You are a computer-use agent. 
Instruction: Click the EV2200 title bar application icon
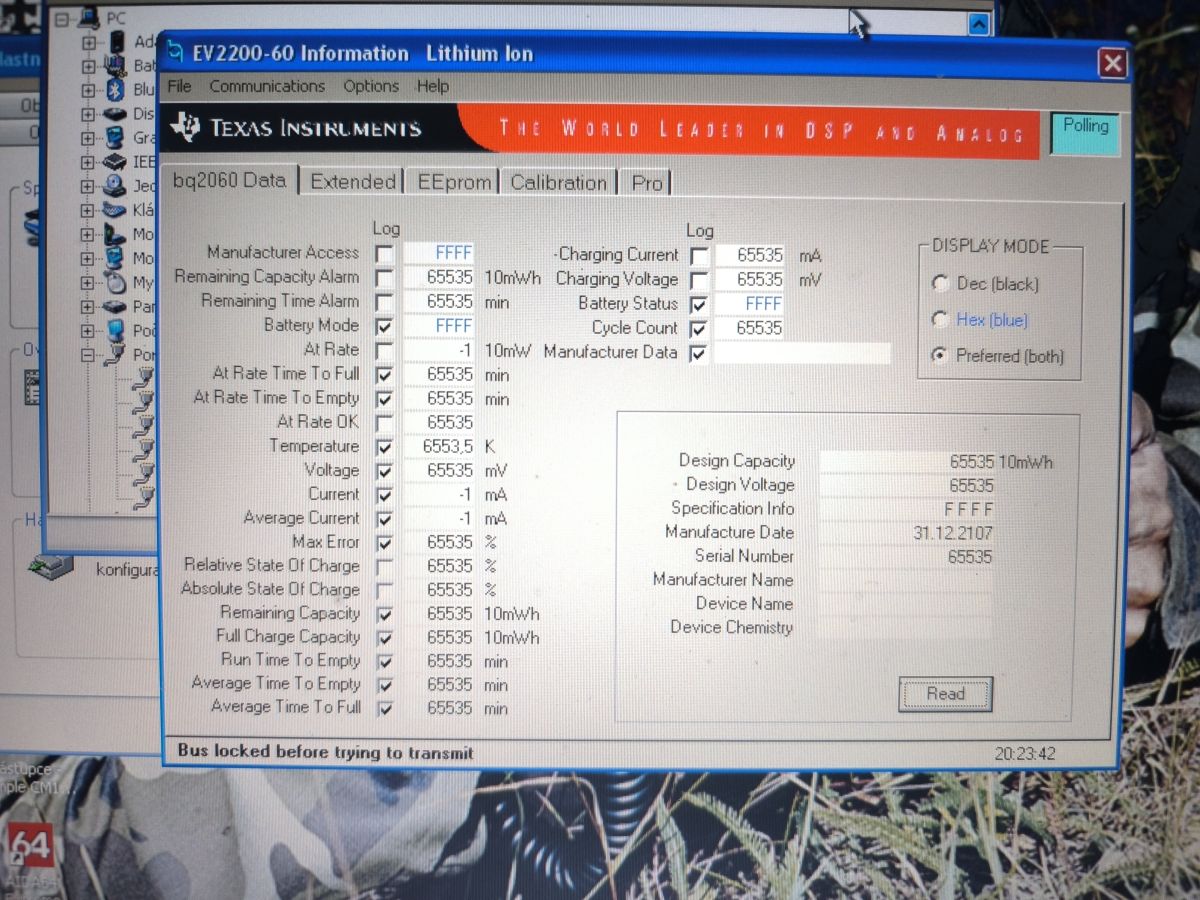point(175,50)
